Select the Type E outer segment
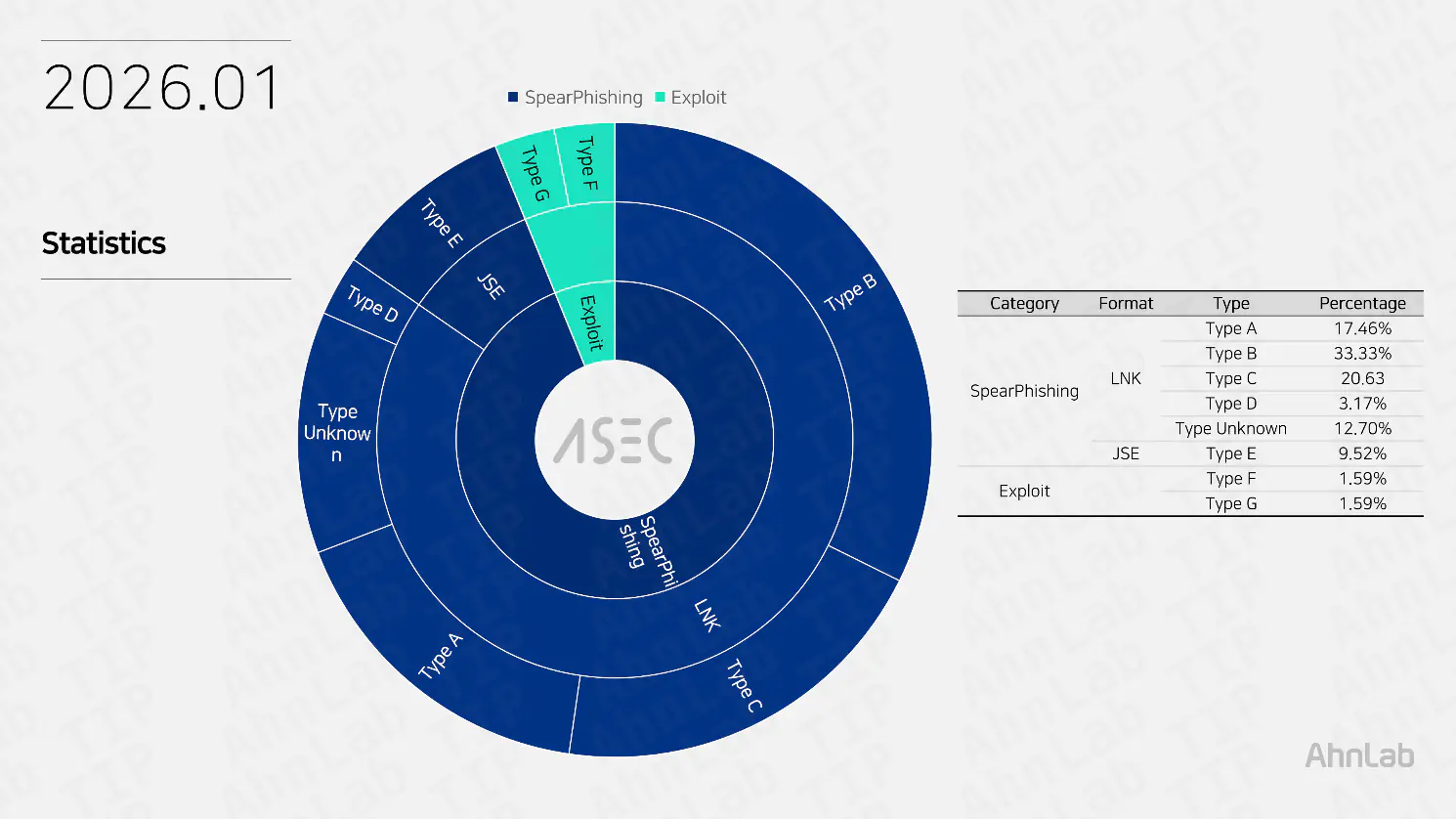Image resolution: width=1456 pixels, height=819 pixels. [442, 223]
